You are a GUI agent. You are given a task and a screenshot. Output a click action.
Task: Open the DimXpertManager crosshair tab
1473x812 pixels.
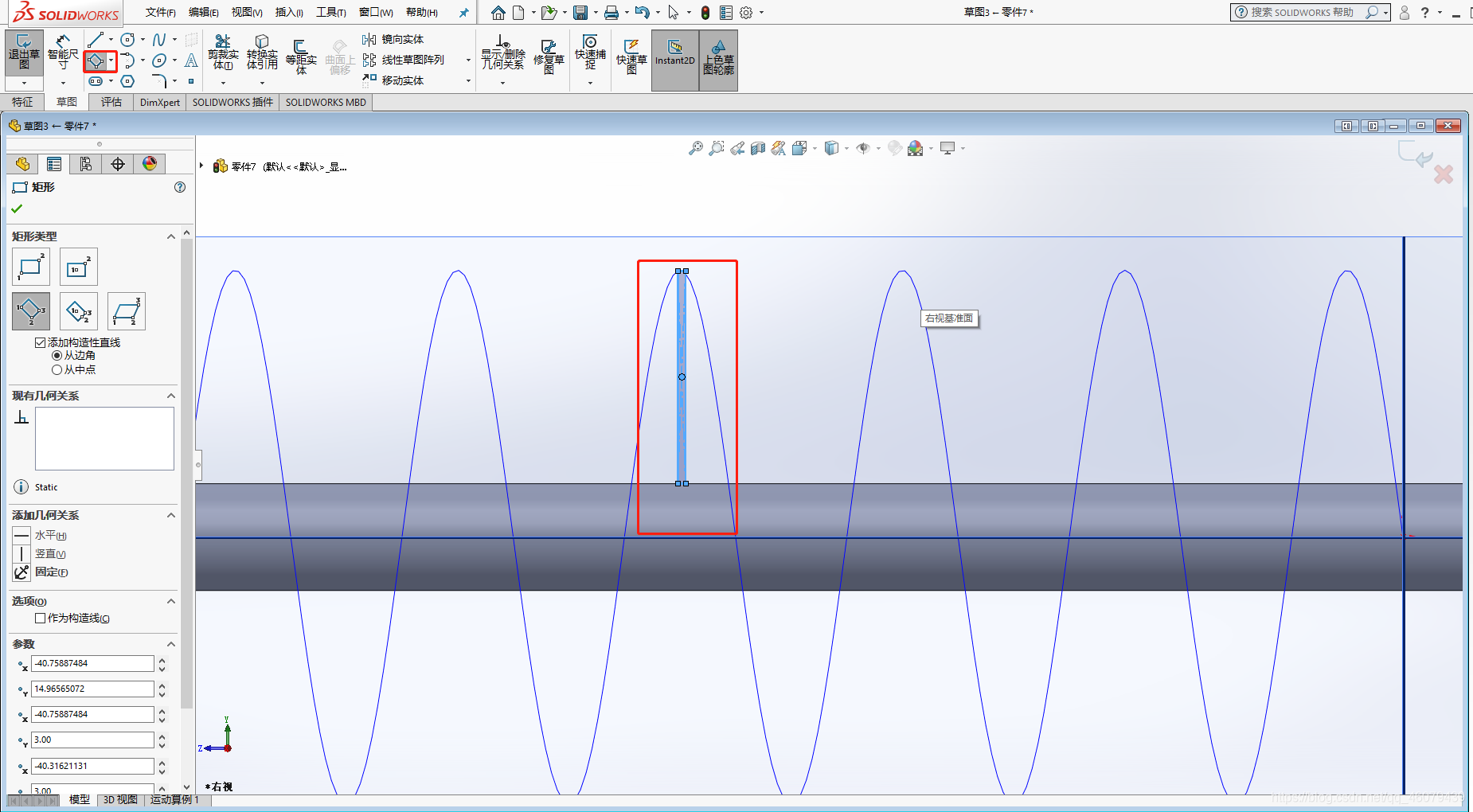tap(118, 164)
